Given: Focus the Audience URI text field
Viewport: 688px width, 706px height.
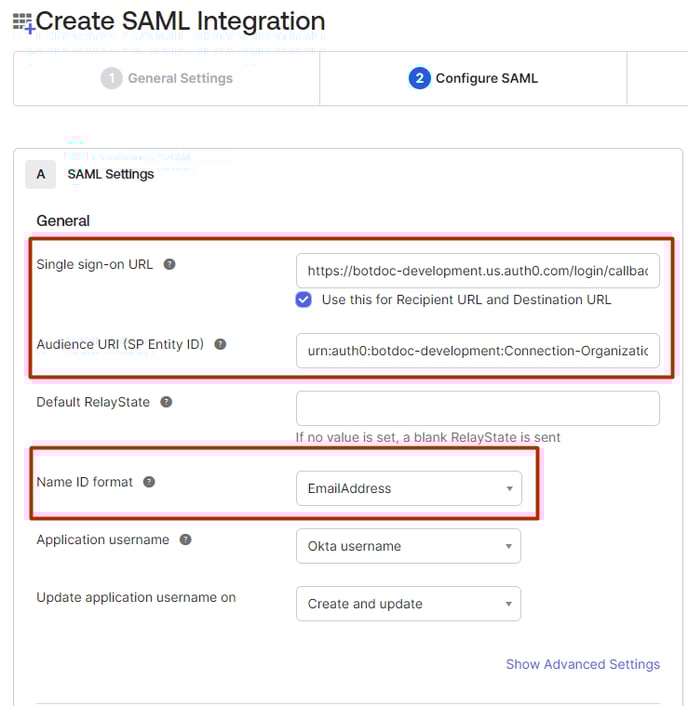Looking at the screenshot, I should click(x=477, y=351).
